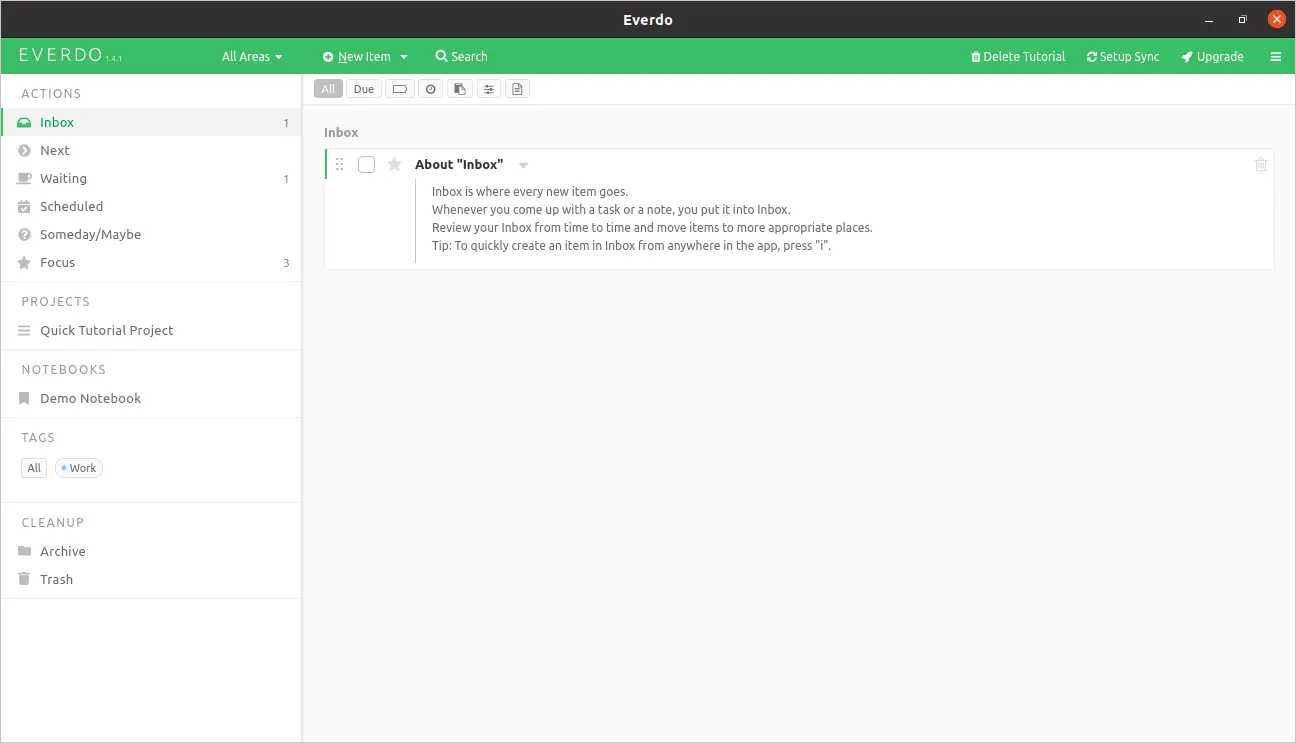
Task: Select the Due filter
Action: click(x=364, y=89)
